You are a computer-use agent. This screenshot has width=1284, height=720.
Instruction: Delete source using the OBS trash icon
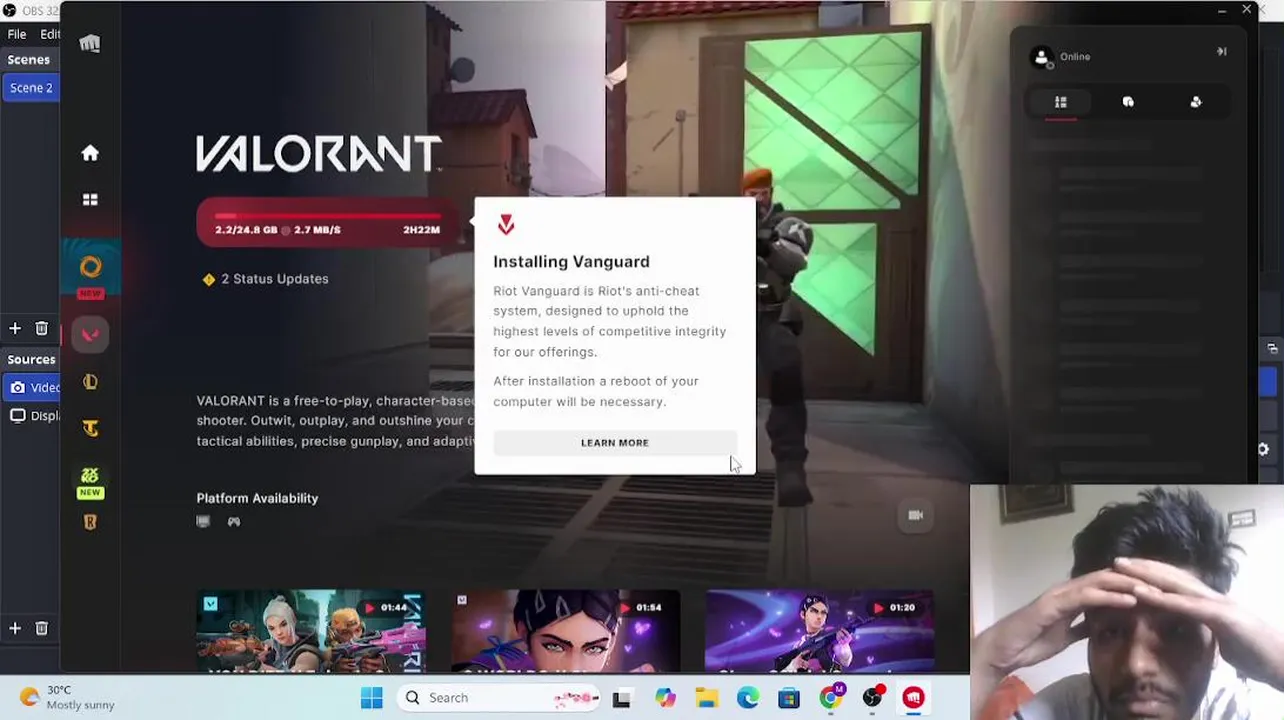42,628
